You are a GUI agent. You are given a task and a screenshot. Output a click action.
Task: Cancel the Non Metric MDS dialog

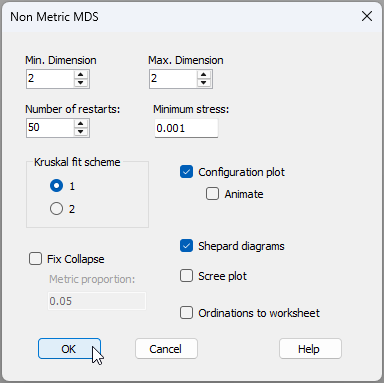point(166,349)
